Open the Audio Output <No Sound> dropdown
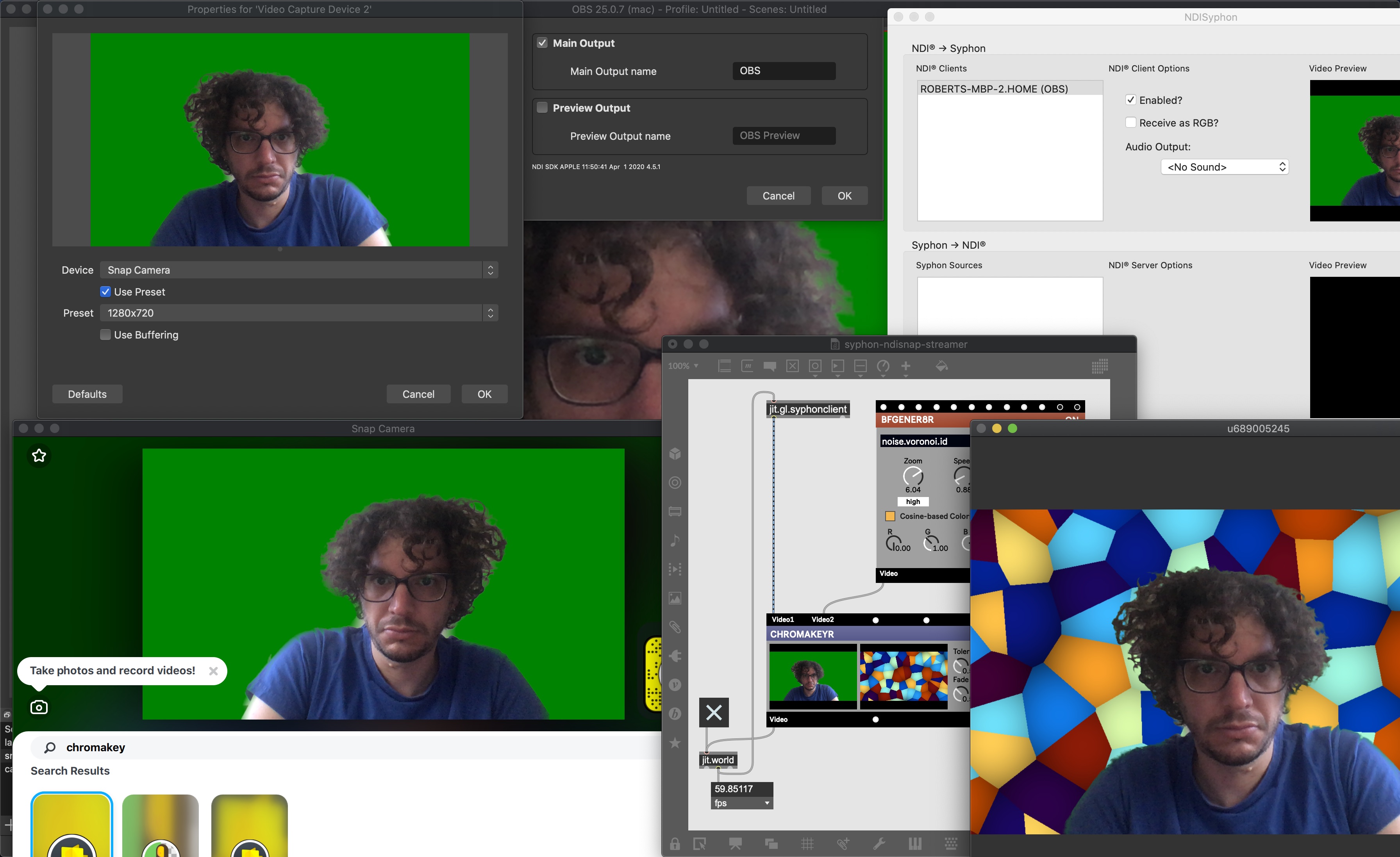1400x857 pixels. point(1225,167)
